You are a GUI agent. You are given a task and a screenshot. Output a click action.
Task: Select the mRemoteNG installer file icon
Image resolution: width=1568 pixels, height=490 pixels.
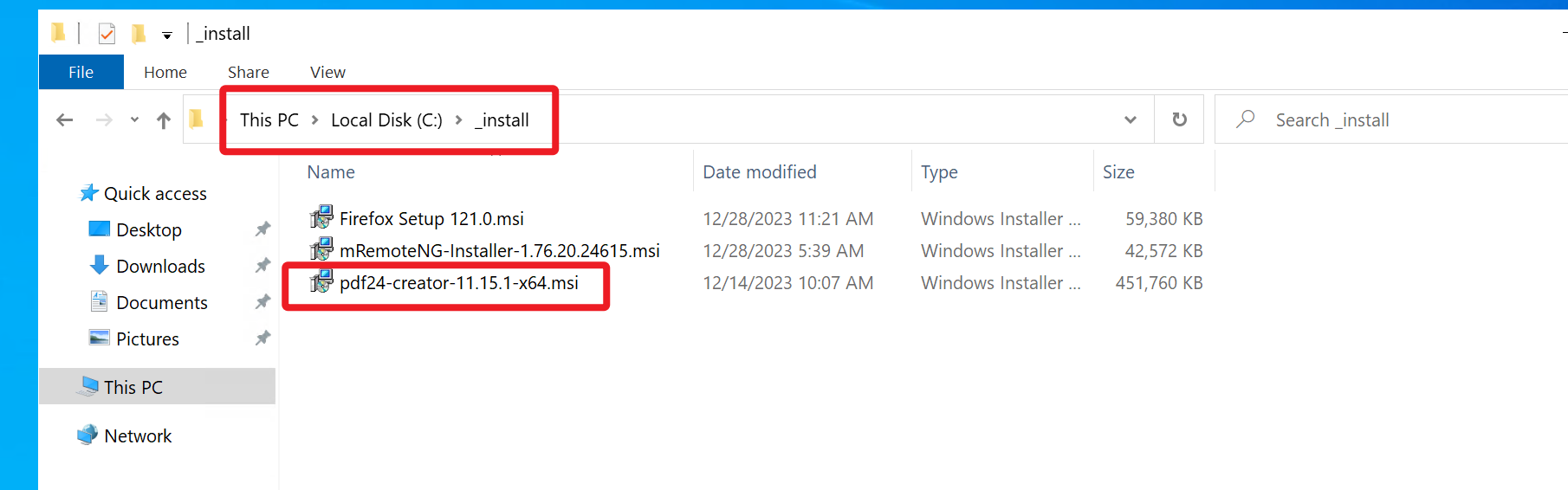pos(321,250)
